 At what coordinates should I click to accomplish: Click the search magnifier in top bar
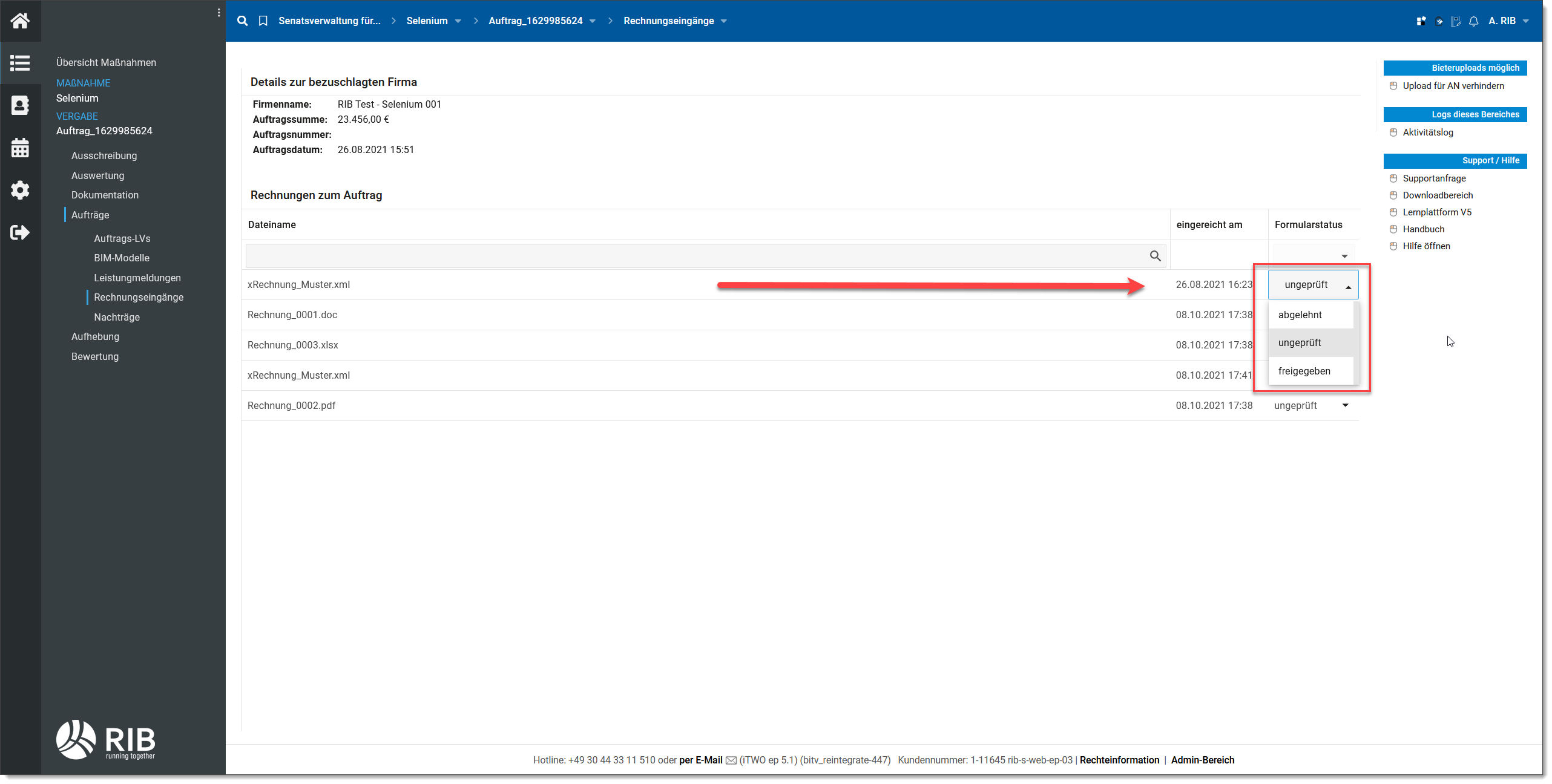click(242, 21)
